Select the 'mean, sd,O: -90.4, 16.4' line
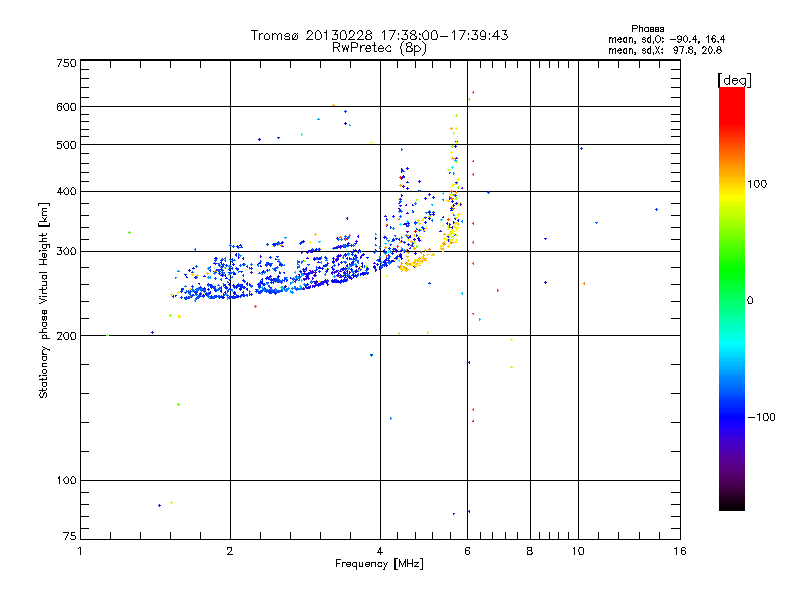The width and height of the screenshot is (800, 600). pyautogui.click(x=666, y=39)
